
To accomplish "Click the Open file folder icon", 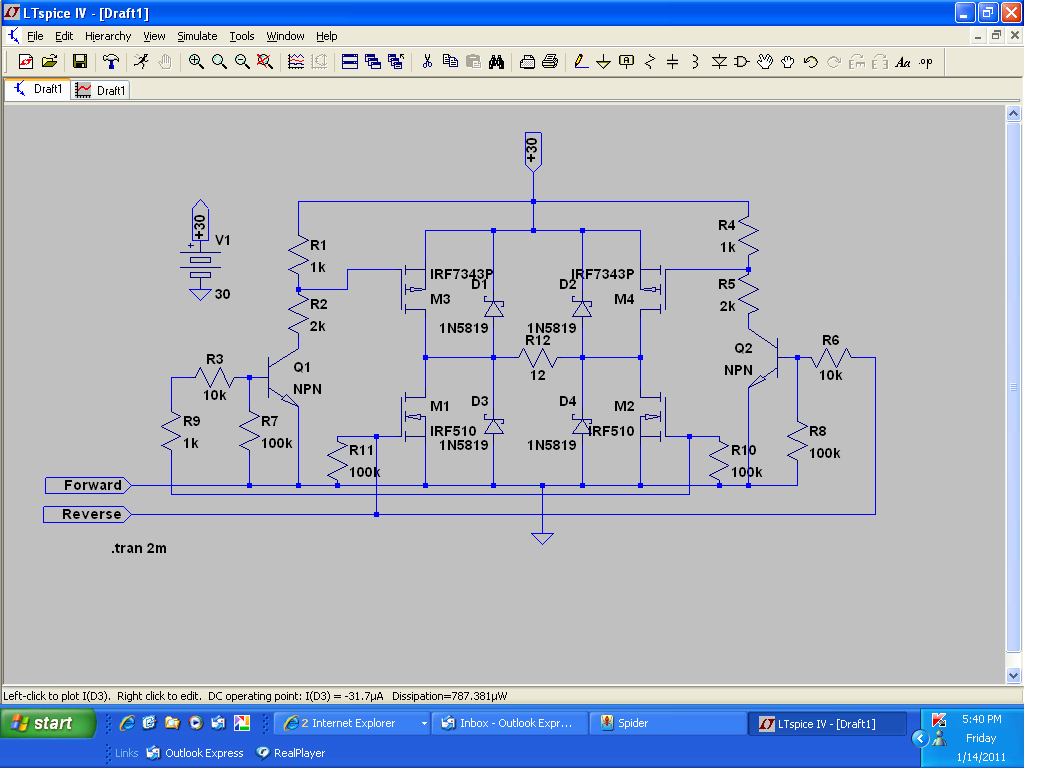I will 49,62.
